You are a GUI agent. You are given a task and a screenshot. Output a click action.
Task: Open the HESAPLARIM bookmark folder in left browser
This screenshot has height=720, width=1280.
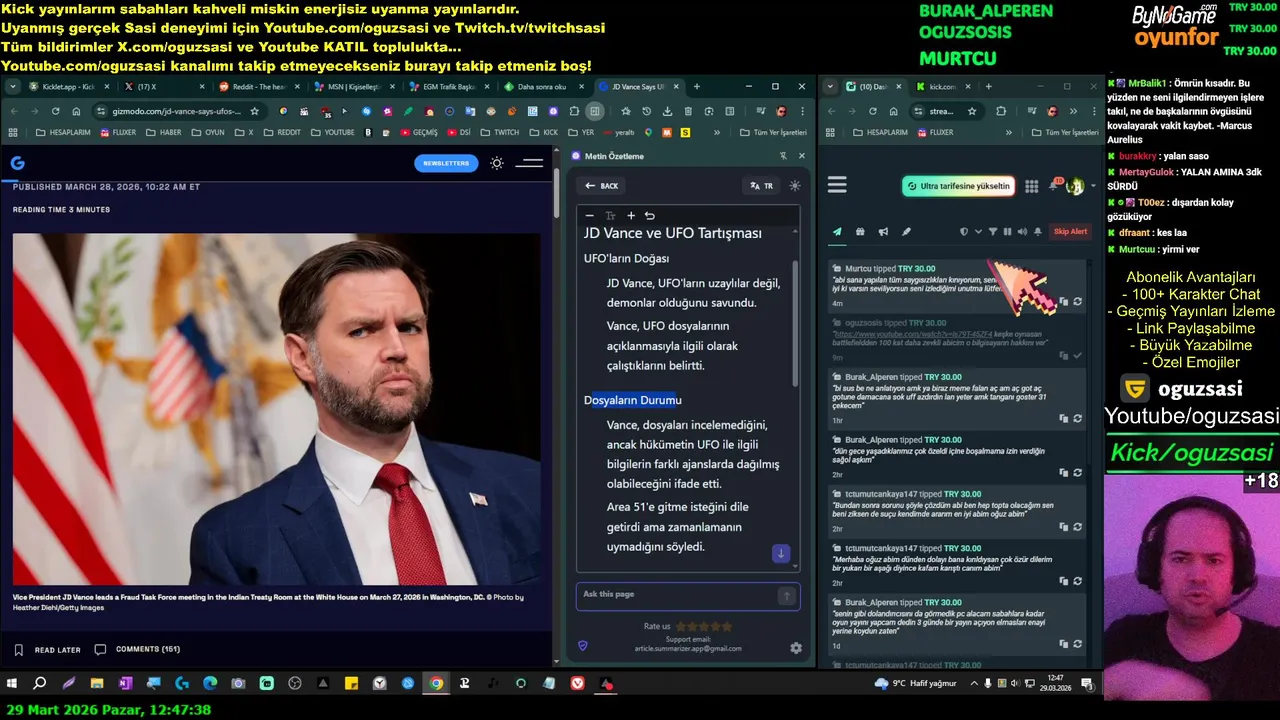pos(64,132)
